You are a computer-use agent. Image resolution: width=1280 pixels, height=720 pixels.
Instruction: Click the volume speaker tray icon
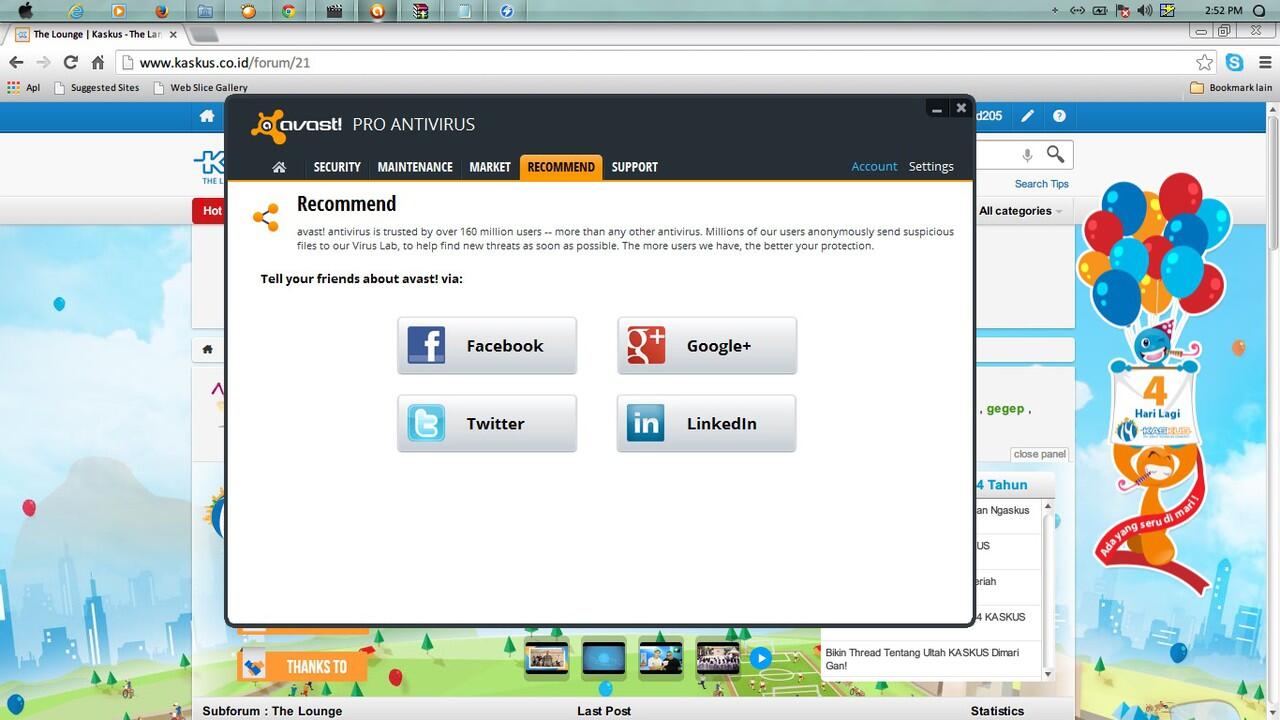coord(1145,11)
